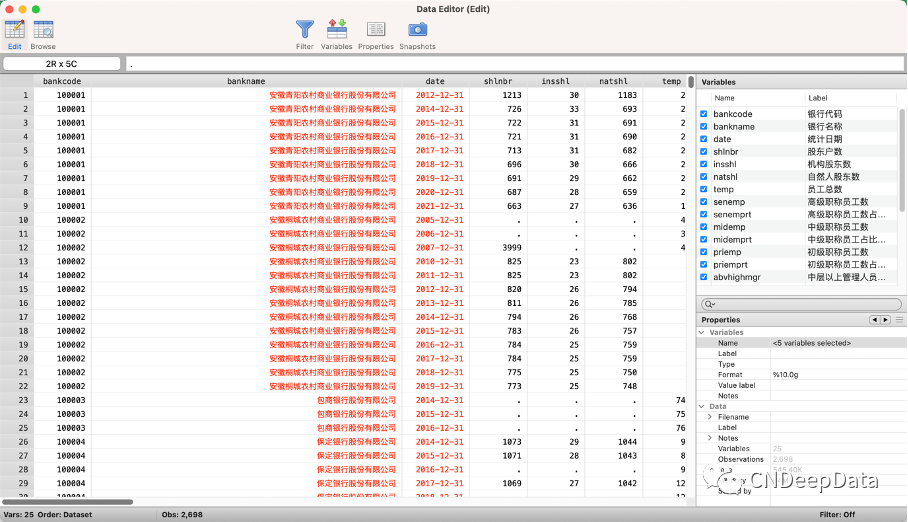The height and width of the screenshot is (522, 908).
Task: Click insshl value 33 in row 2
Action: 574,109
